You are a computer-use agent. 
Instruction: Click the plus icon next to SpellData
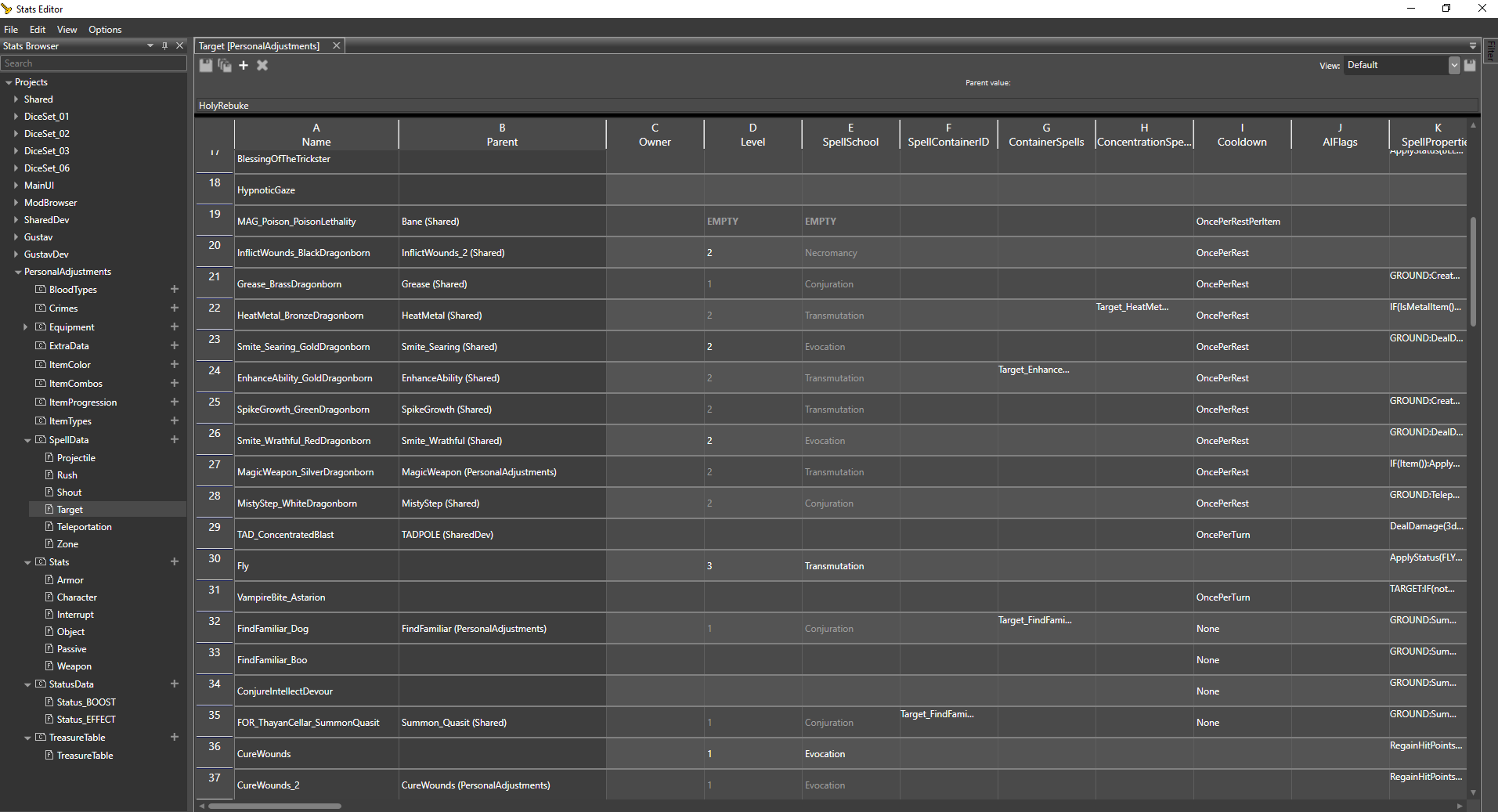[175, 440]
